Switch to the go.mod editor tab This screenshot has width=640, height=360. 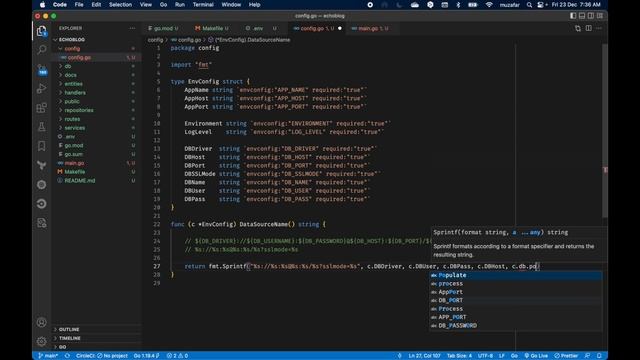click(x=163, y=28)
